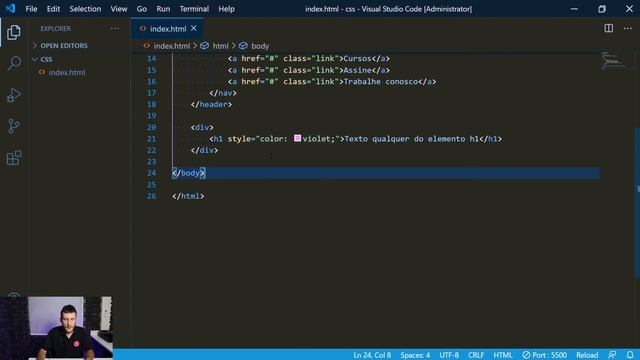Click the </html> closing tag on line 26
The image size is (640, 360).
pos(188,196)
